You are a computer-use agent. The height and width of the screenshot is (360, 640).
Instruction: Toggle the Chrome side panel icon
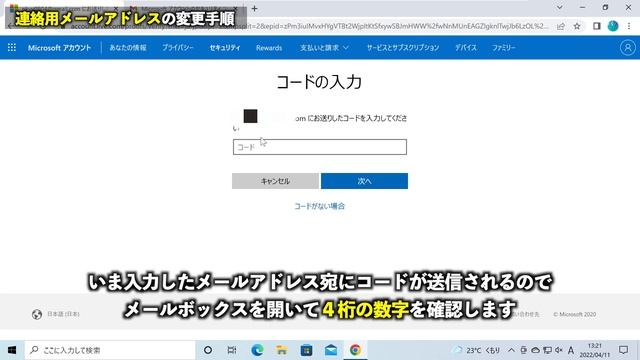click(596, 27)
